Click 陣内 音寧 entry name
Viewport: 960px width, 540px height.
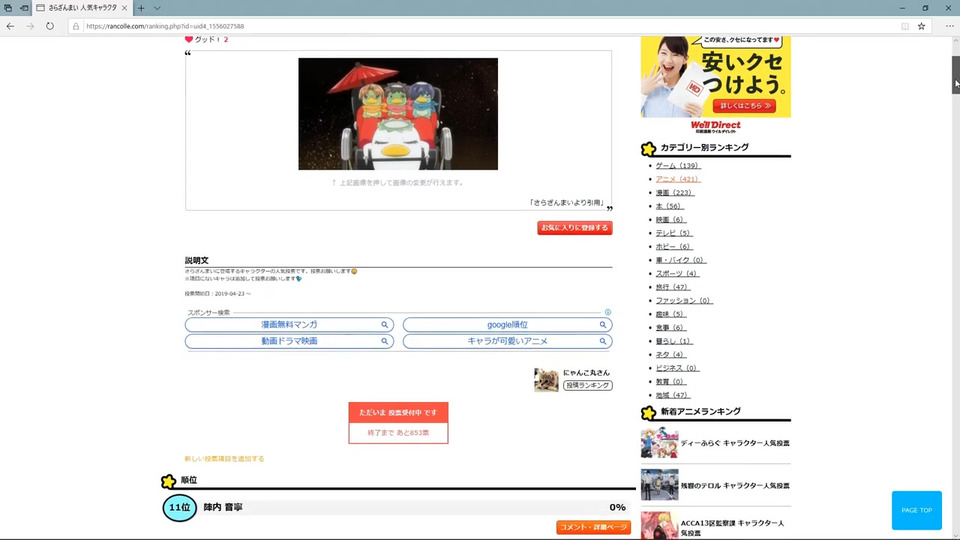coord(223,508)
